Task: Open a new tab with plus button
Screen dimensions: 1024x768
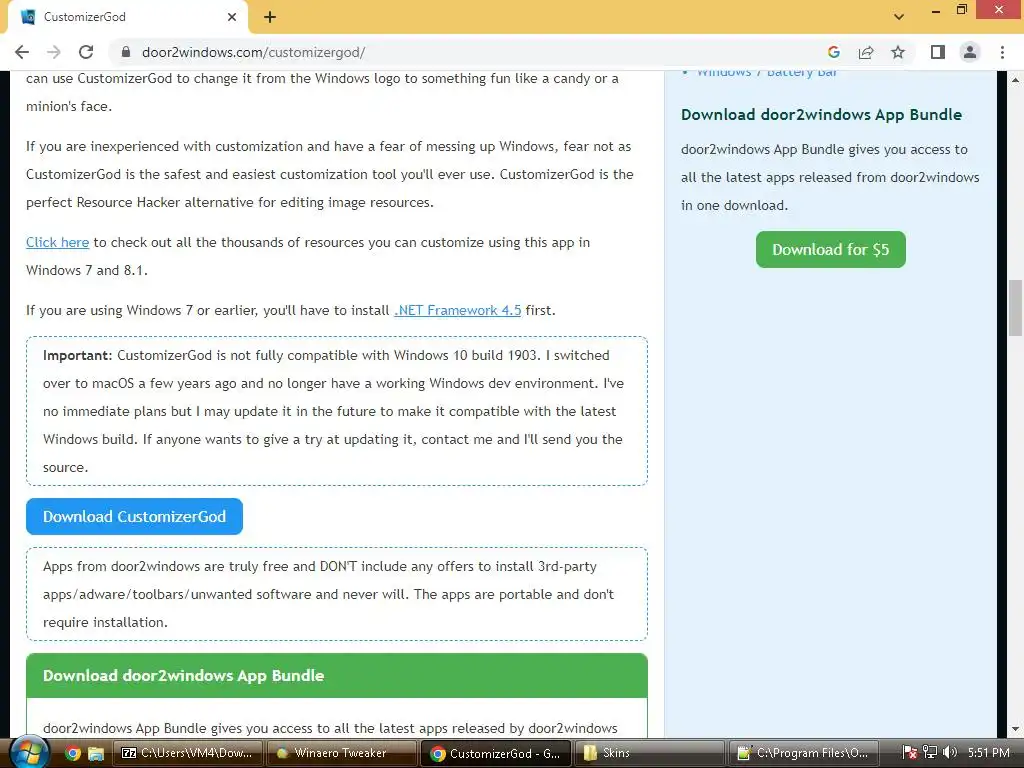Action: click(x=270, y=17)
